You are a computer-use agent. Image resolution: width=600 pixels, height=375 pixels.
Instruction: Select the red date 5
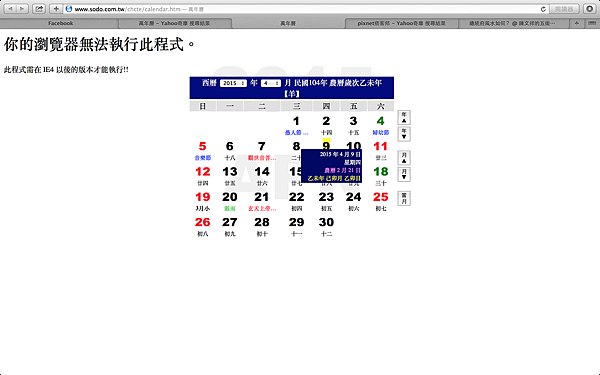coord(202,147)
